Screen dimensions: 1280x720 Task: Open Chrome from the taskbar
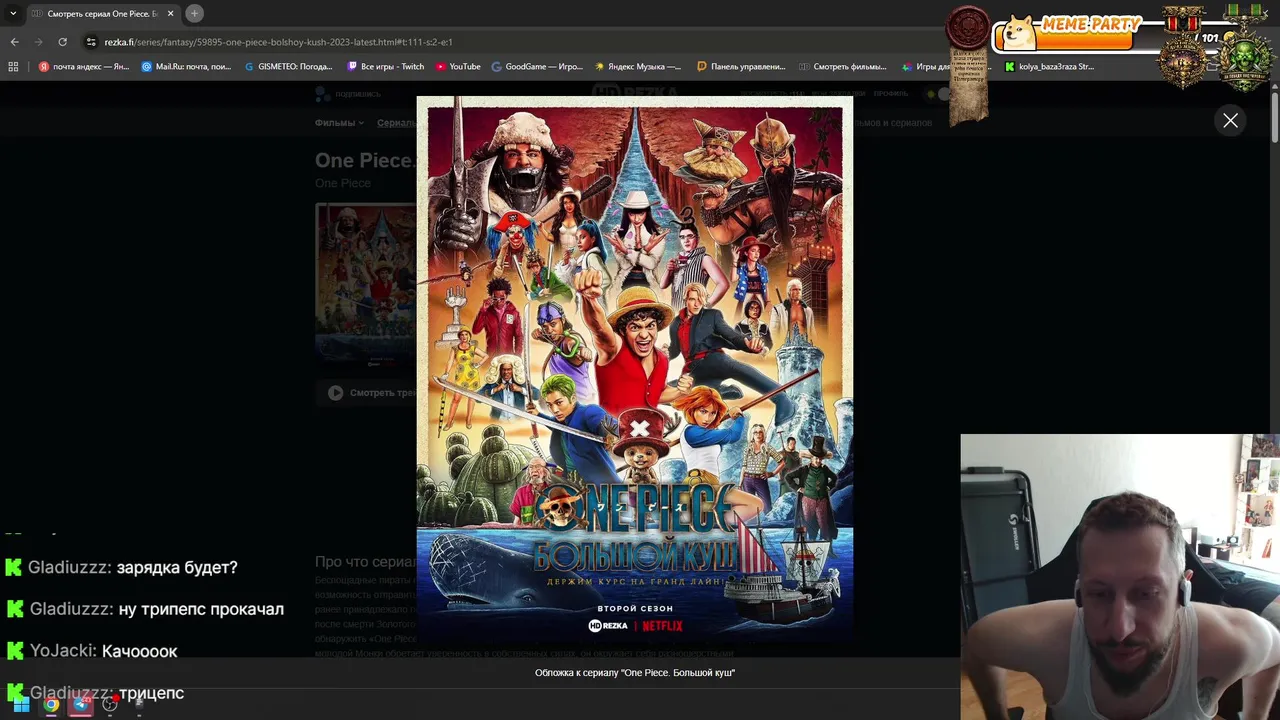pyautogui.click(x=51, y=704)
